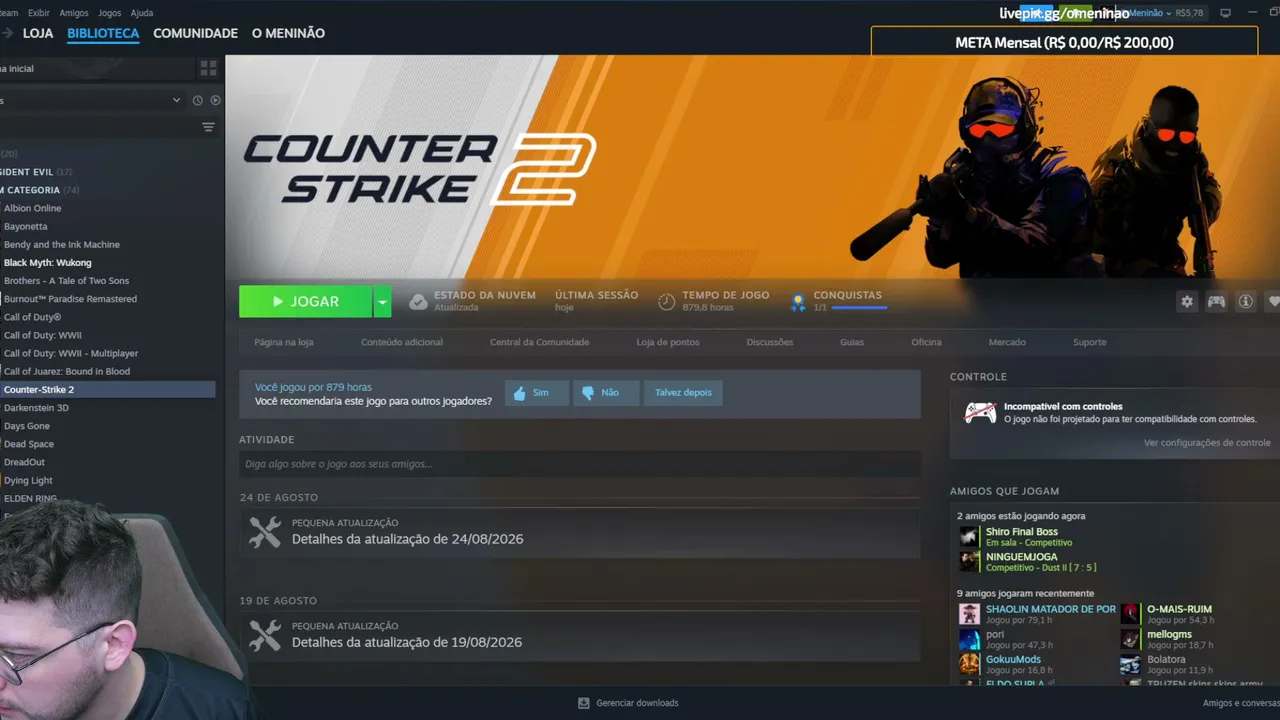Open Big Picture mode monitor icon

click(1225, 13)
